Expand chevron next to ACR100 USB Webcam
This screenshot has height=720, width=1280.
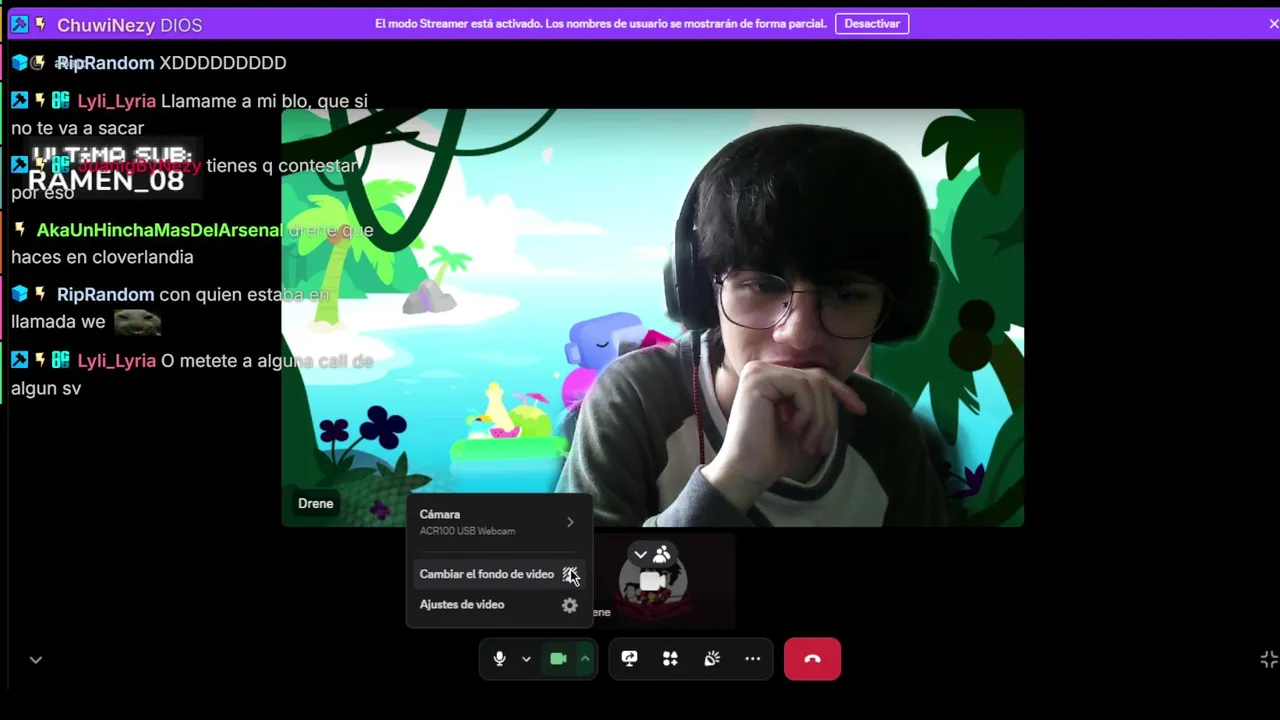pos(570,522)
